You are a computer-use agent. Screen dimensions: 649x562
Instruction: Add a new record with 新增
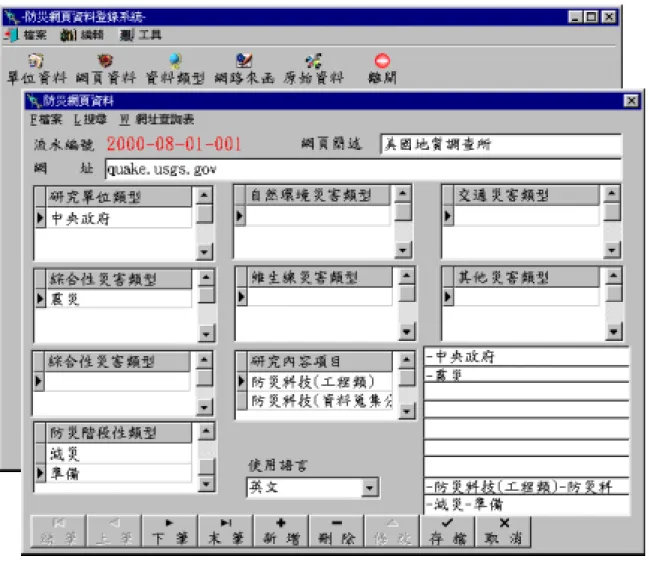[281, 531]
